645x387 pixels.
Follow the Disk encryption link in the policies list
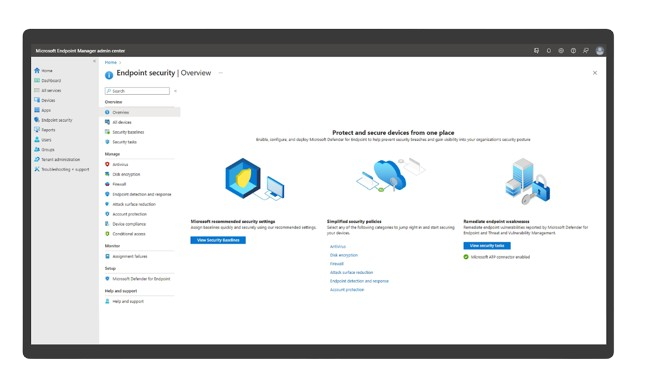click(344, 255)
